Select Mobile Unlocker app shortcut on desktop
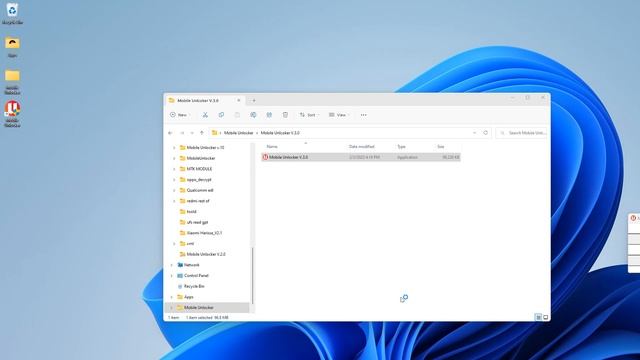Viewport: 640px width, 360px height. tap(12, 114)
